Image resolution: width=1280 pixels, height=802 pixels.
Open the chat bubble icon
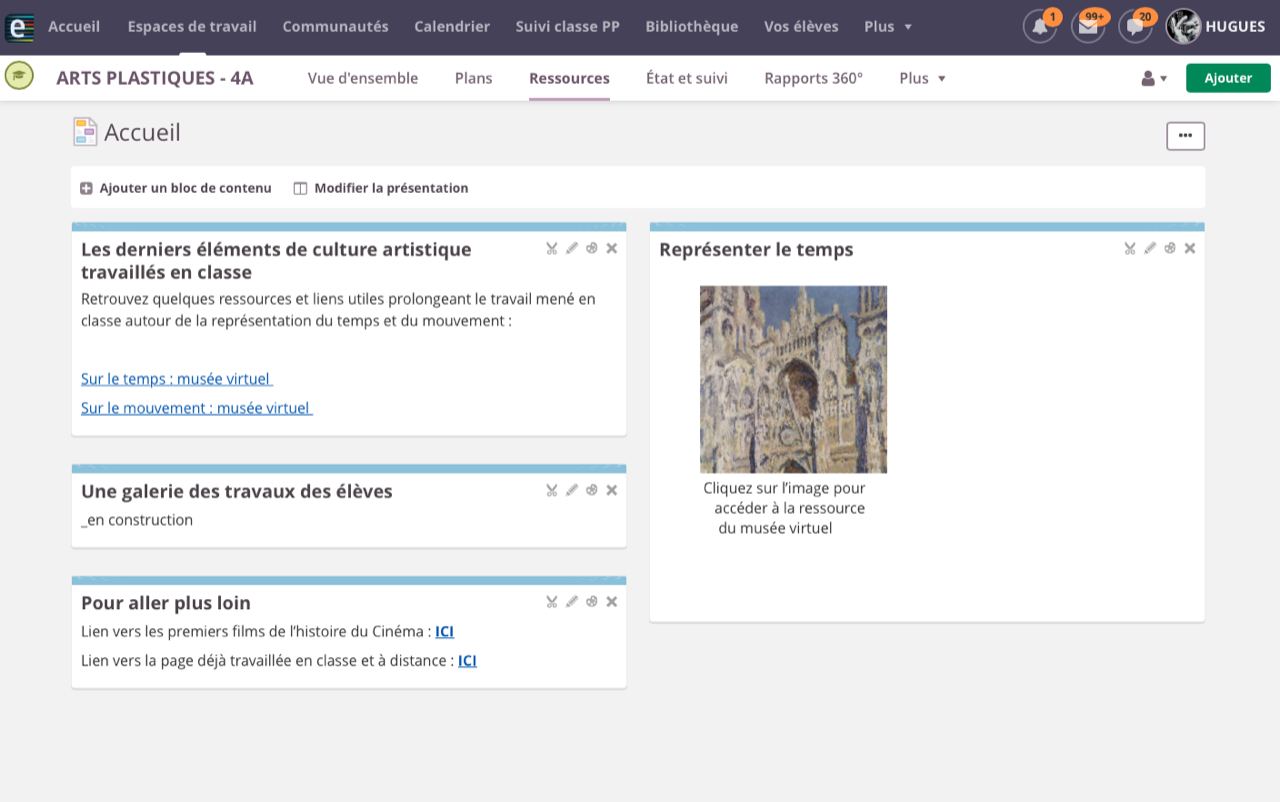coord(1135,27)
